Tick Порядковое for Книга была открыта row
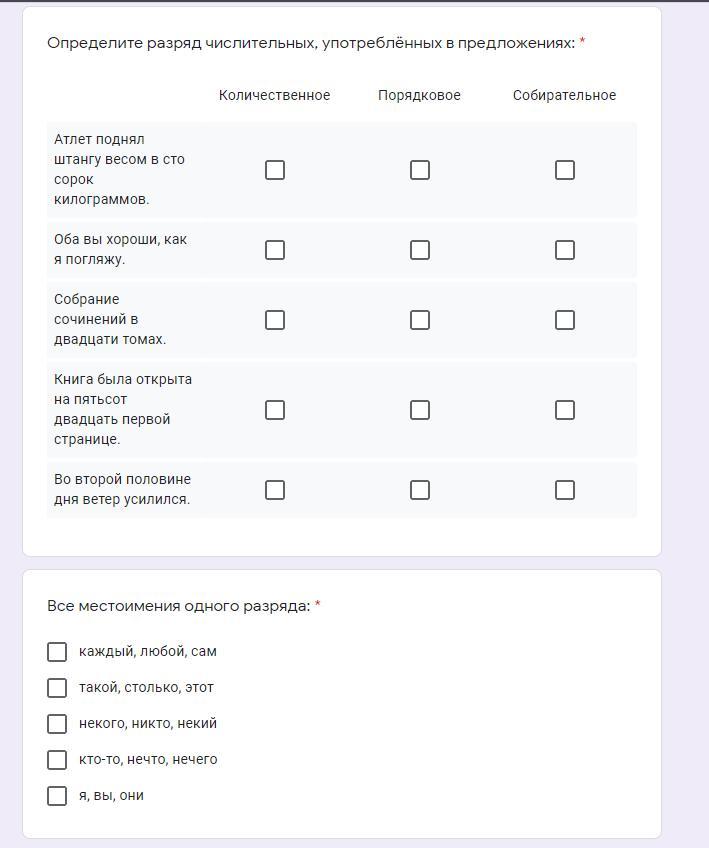 [420, 410]
